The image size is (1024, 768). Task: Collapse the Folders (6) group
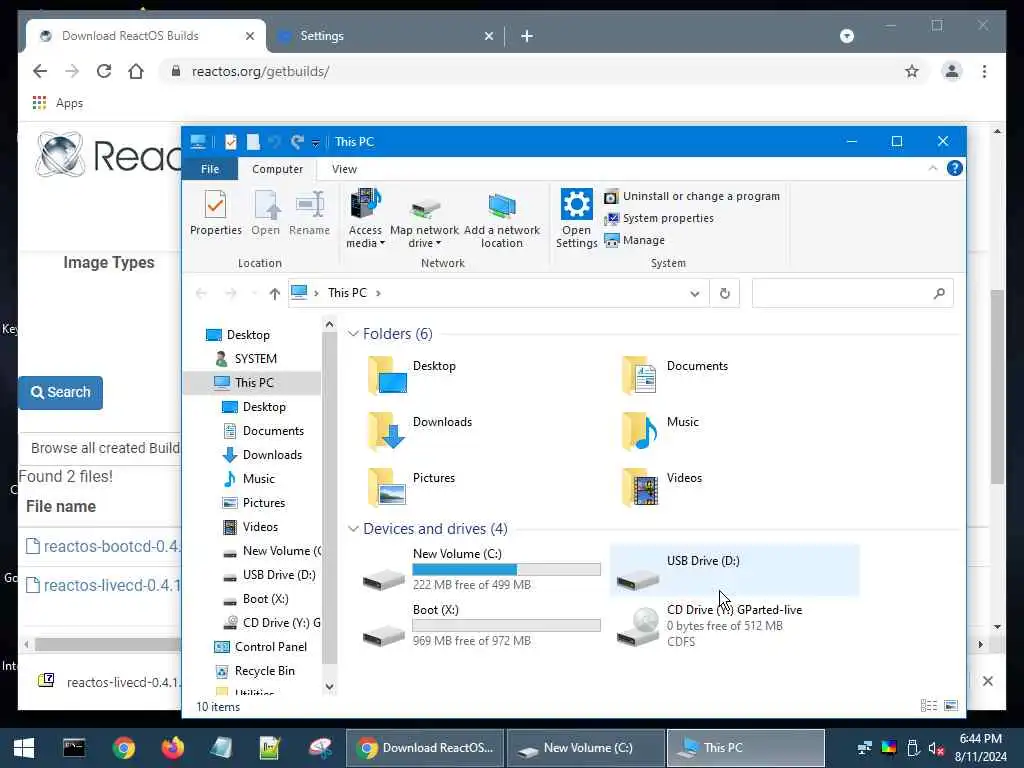(353, 334)
